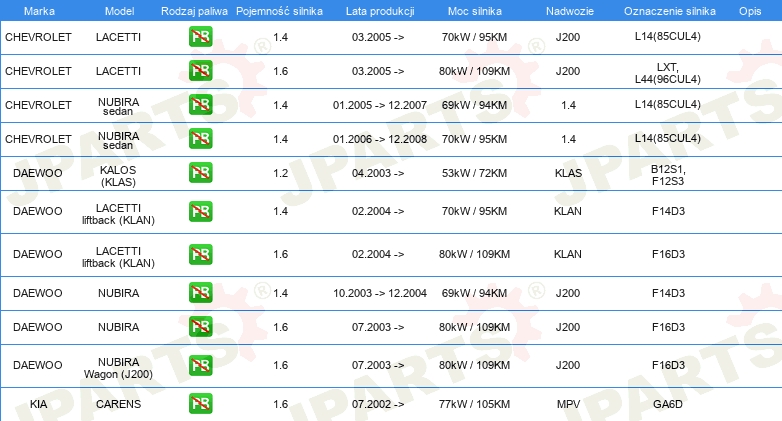Select the engine capacity 1.2 cell
Image resolution: width=782 pixels, height=421 pixels.
pos(281,173)
